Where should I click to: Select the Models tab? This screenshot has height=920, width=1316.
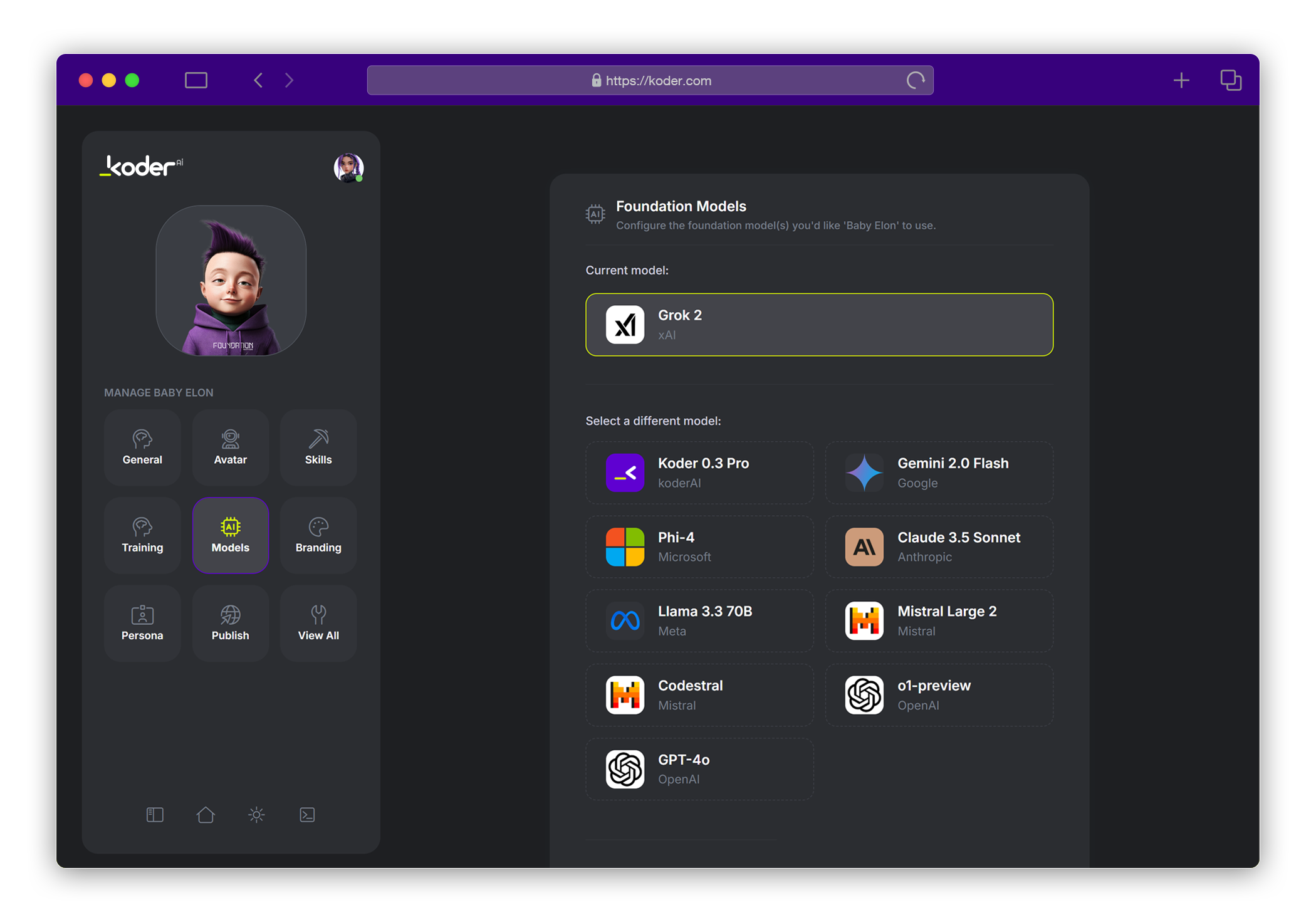(230, 536)
